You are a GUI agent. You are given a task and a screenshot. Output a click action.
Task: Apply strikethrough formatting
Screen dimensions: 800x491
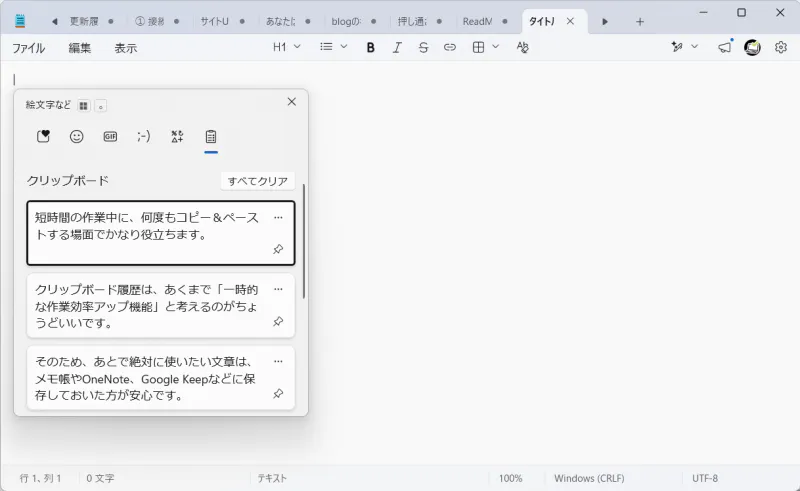[423, 47]
